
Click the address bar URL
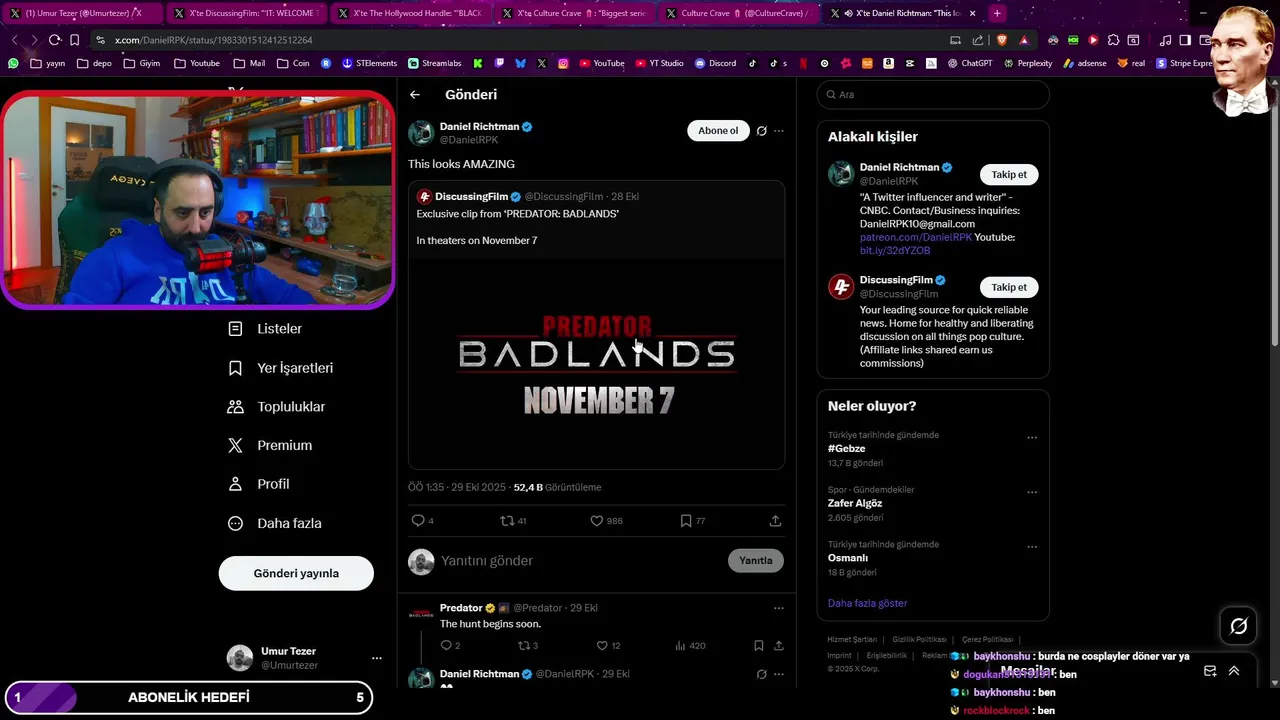pos(214,40)
